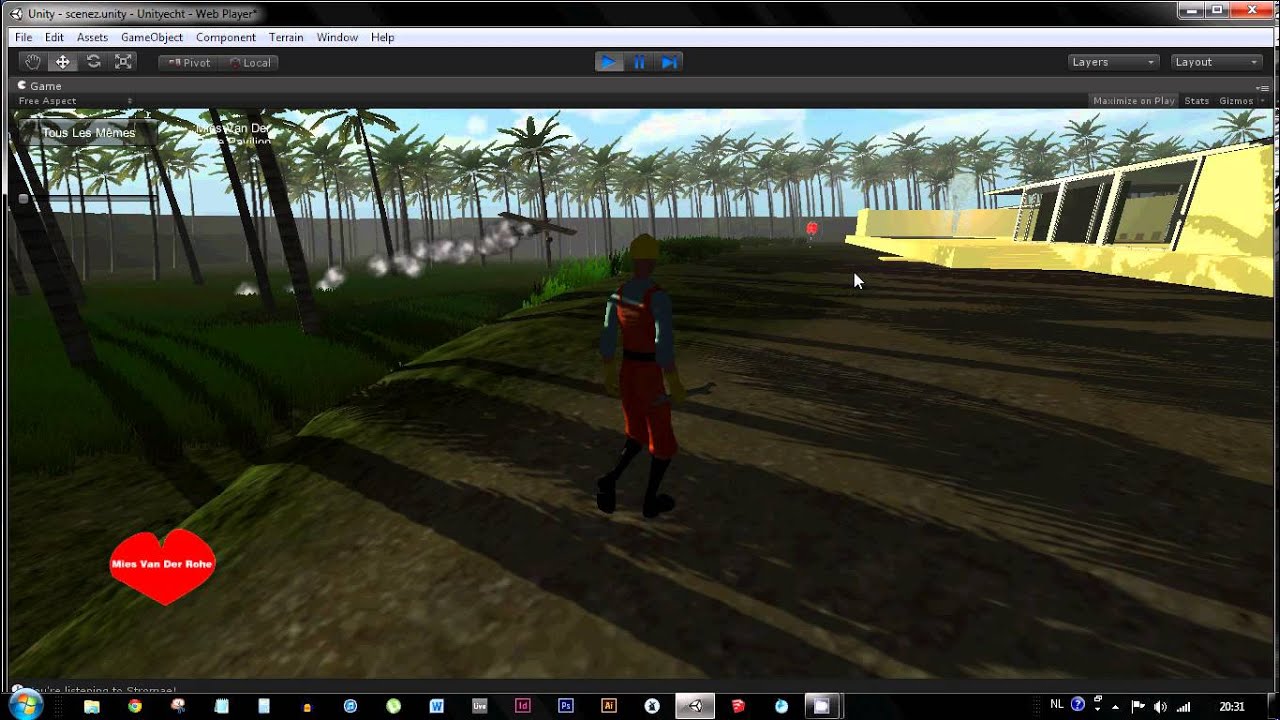This screenshot has height=720, width=1280.
Task: Open Windows Explorer folder from taskbar
Action: pyautogui.click(x=92, y=706)
